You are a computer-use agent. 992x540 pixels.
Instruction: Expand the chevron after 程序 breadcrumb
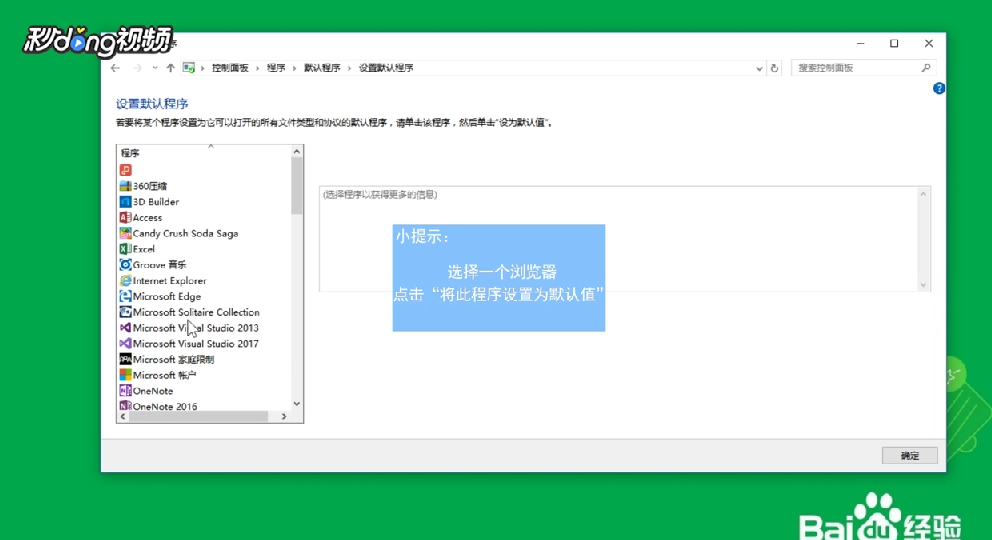click(294, 68)
